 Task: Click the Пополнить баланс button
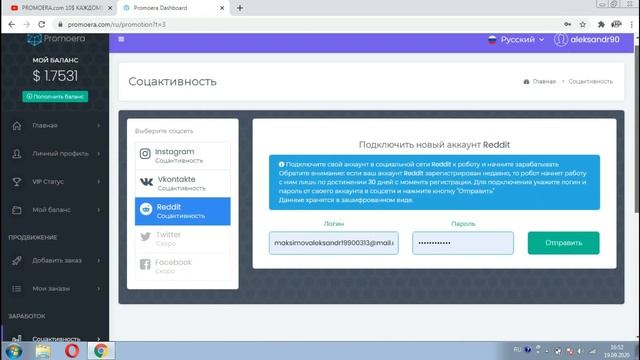[55, 97]
